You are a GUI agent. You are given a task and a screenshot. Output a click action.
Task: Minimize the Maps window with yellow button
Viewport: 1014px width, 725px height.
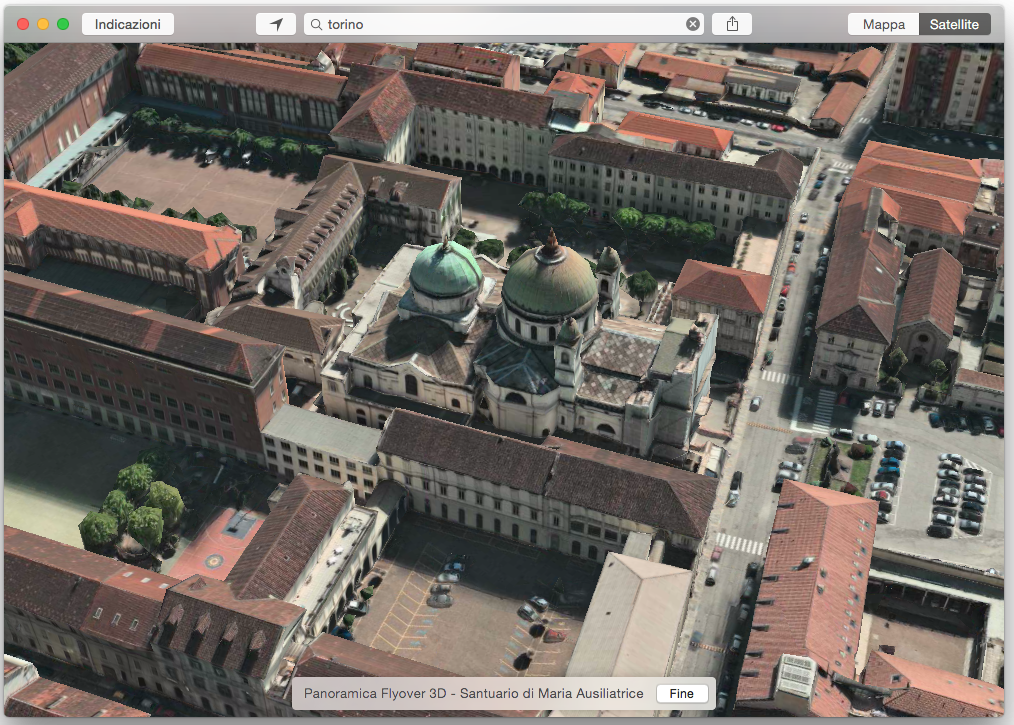(43, 24)
